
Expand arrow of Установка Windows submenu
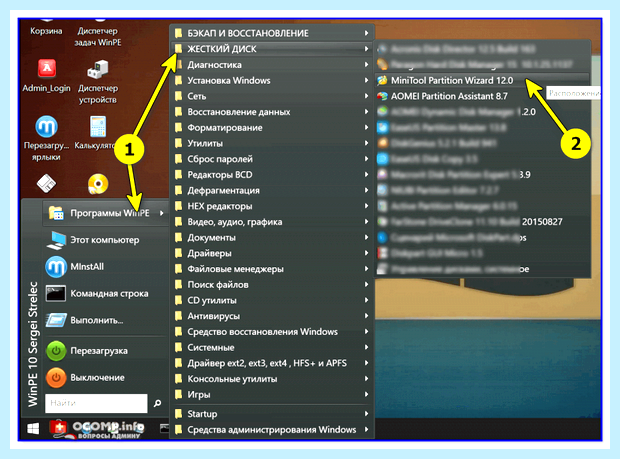[367, 80]
